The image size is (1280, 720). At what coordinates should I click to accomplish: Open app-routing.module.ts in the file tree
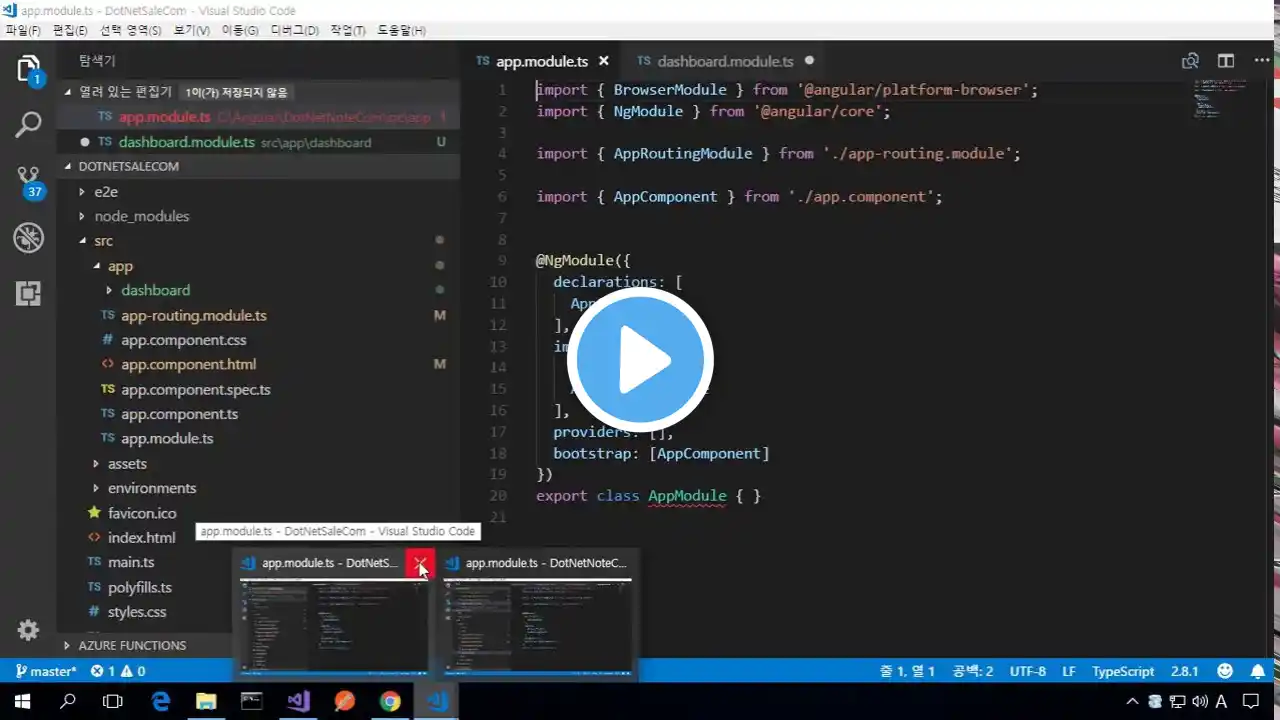coord(193,315)
